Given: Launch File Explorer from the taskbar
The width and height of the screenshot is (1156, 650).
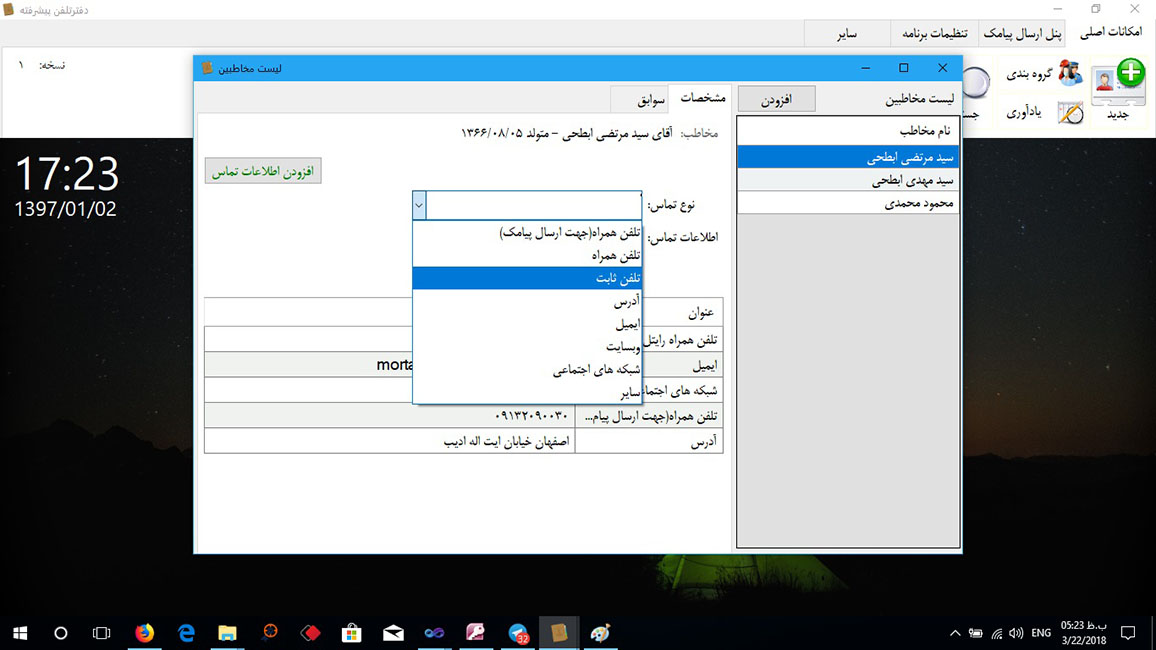Looking at the screenshot, I should 227,632.
